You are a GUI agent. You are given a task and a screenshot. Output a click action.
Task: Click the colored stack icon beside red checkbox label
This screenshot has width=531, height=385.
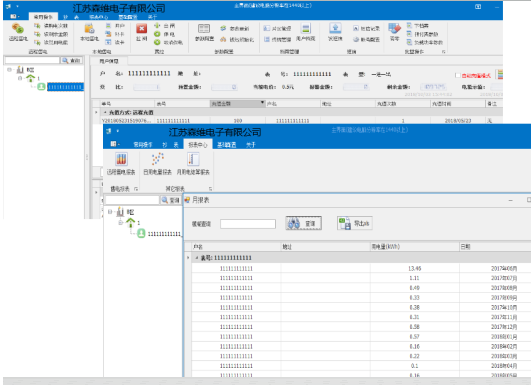pos(500,74)
